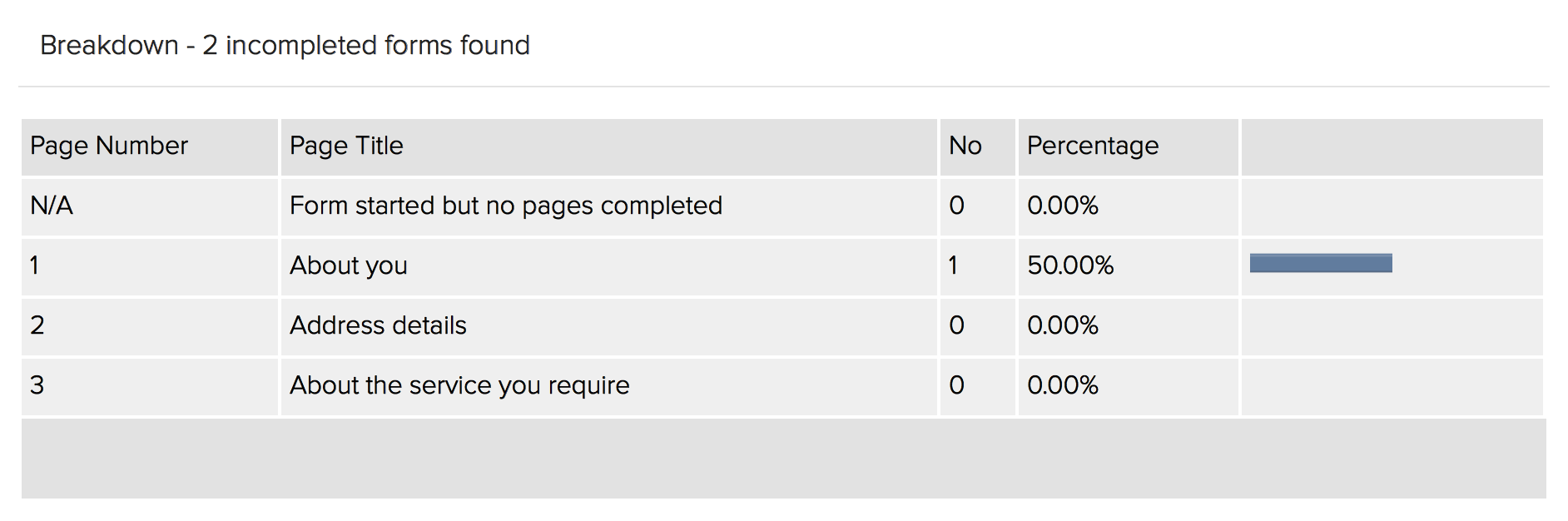Click the Percentage column header
Viewport: 1568px width, 521px height.
[x=1092, y=146]
